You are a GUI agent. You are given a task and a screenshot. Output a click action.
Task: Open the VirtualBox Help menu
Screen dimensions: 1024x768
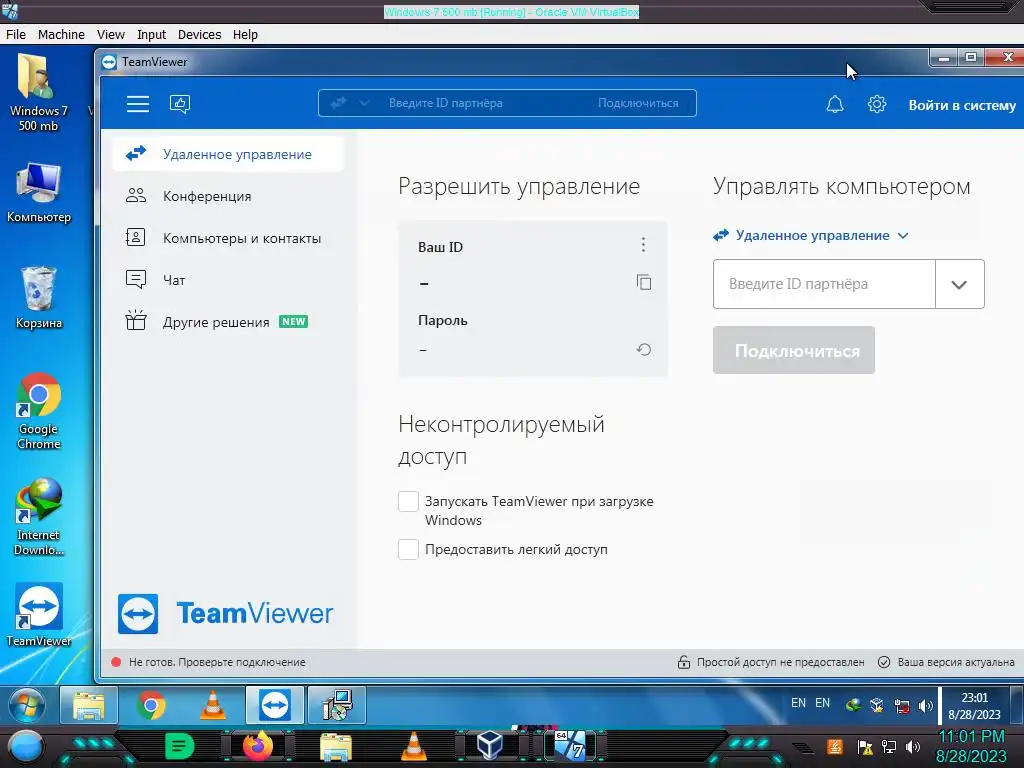(x=245, y=35)
